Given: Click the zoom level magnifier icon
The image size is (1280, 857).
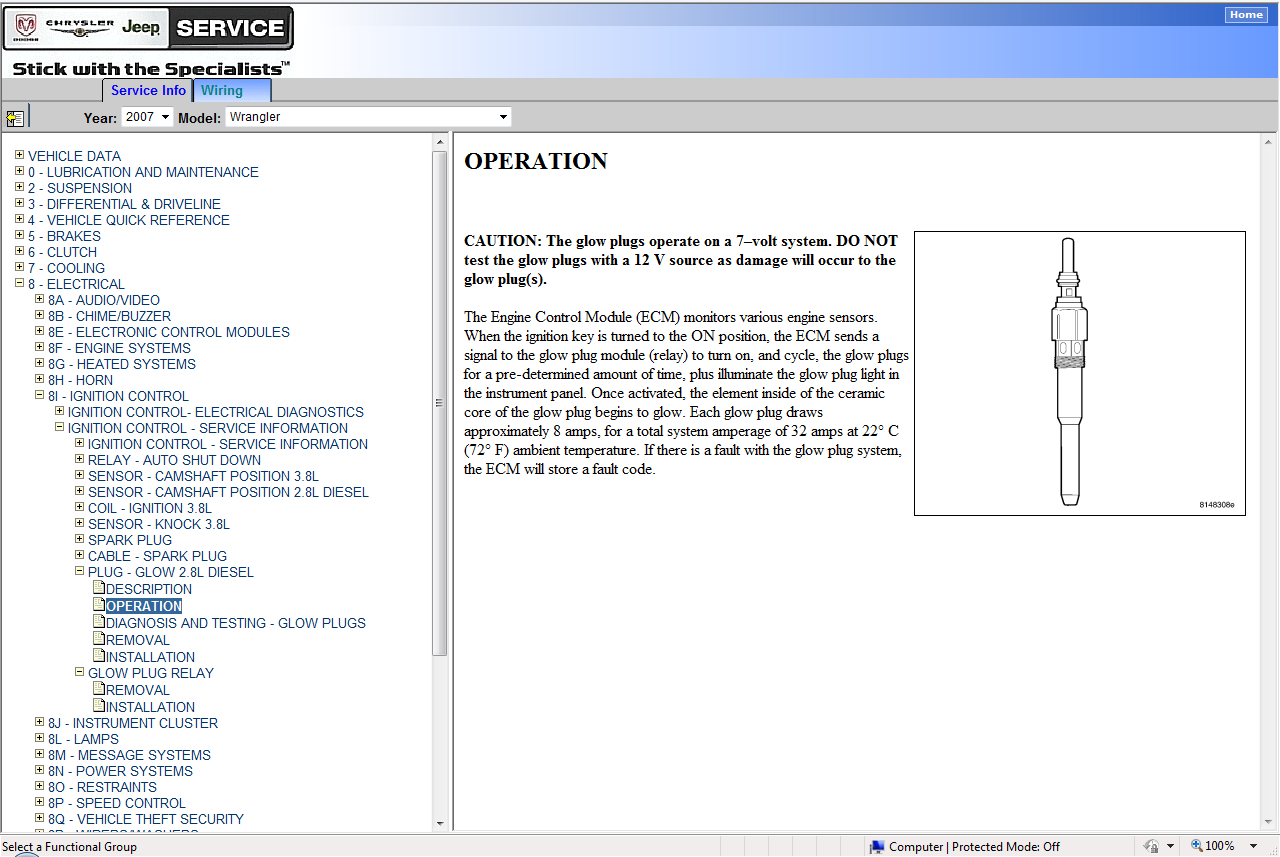Looking at the screenshot, I should coord(1196,846).
